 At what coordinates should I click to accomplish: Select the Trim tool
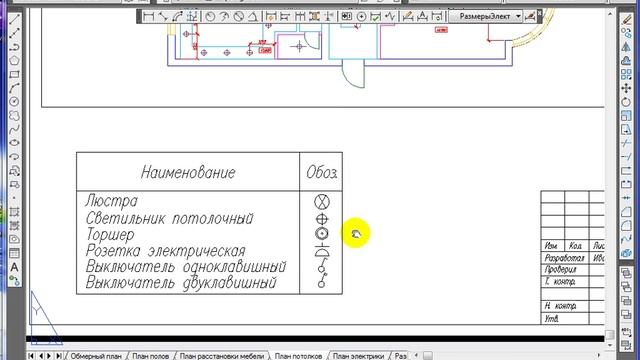626,143
